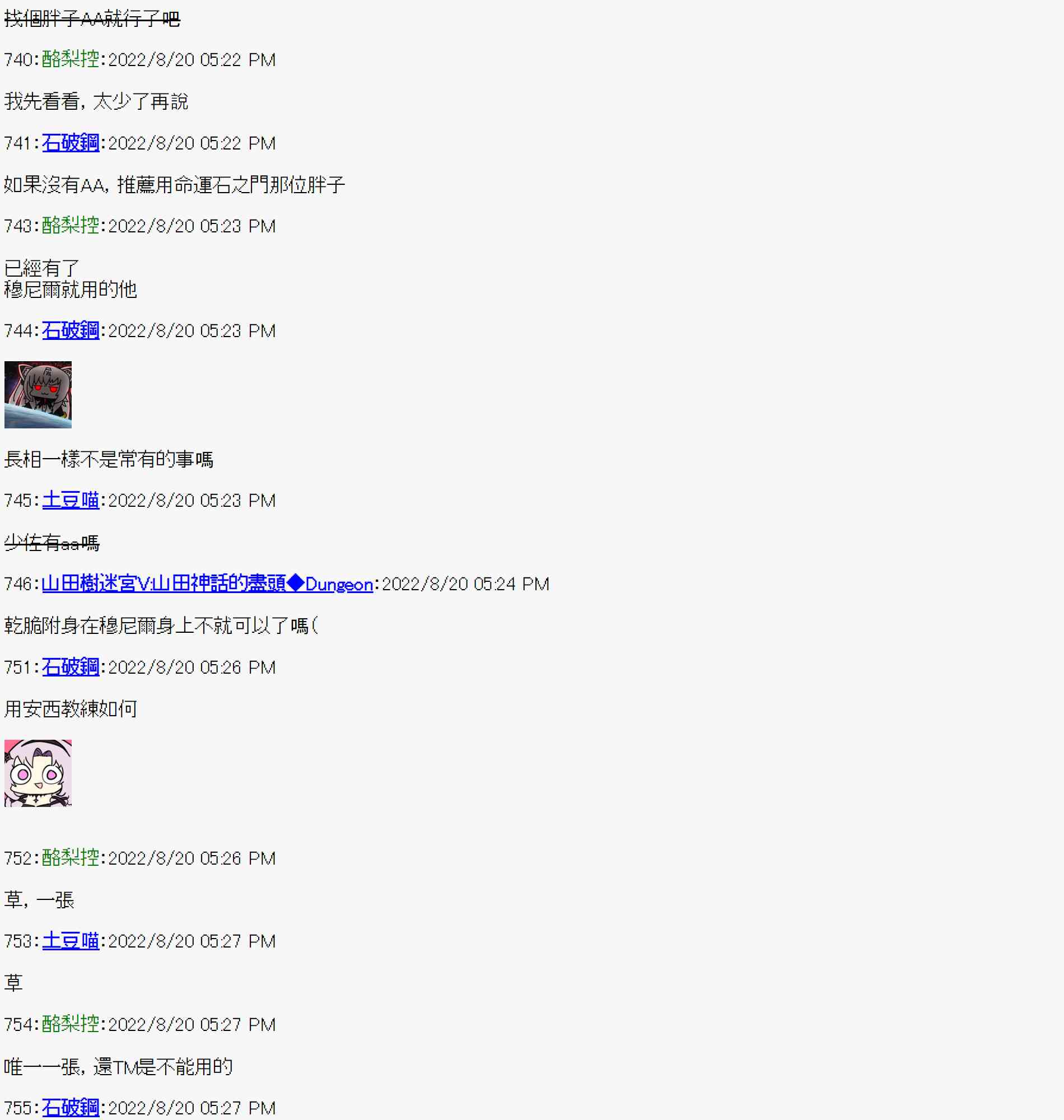Screen dimensions: 1064x1120
Task: Open 山田樹迷宮V Dungeon username link
Action: click(x=207, y=584)
